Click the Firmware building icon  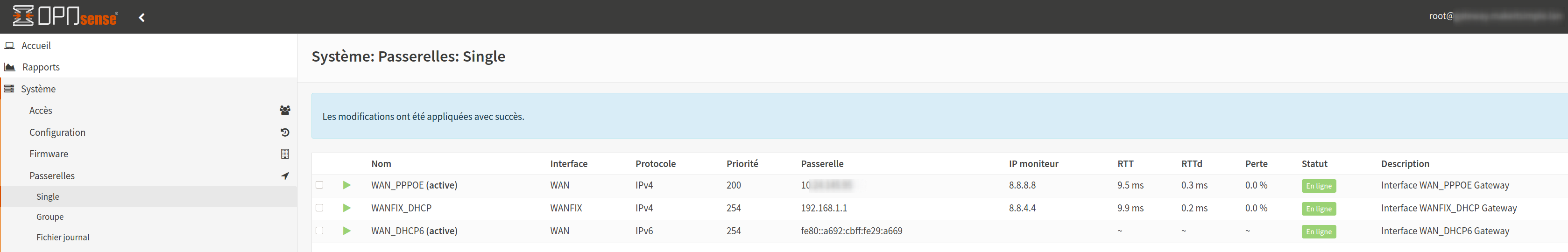pyautogui.click(x=284, y=154)
